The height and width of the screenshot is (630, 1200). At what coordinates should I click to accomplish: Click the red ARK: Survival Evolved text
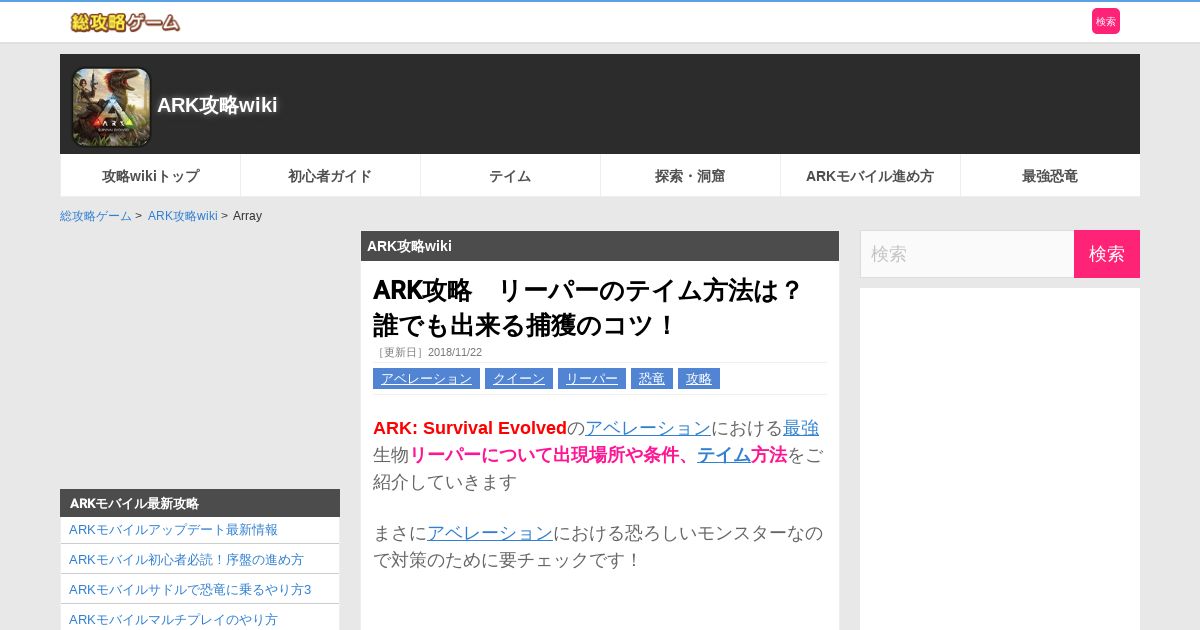[470, 428]
